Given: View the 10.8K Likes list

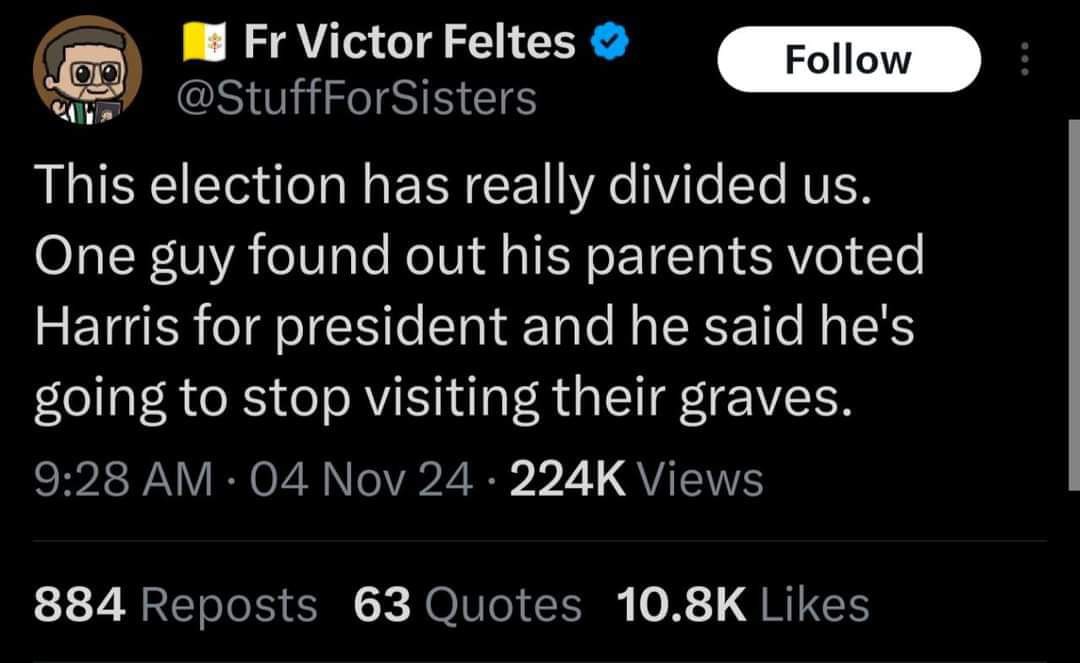Looking at the screenshot, I should (743, 605).
